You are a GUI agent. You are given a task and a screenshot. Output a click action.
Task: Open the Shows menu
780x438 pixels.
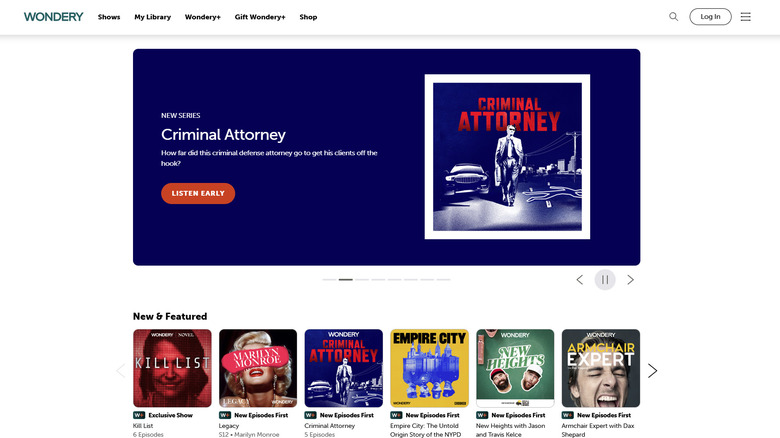pyautogui.click(x=109, y=16)
